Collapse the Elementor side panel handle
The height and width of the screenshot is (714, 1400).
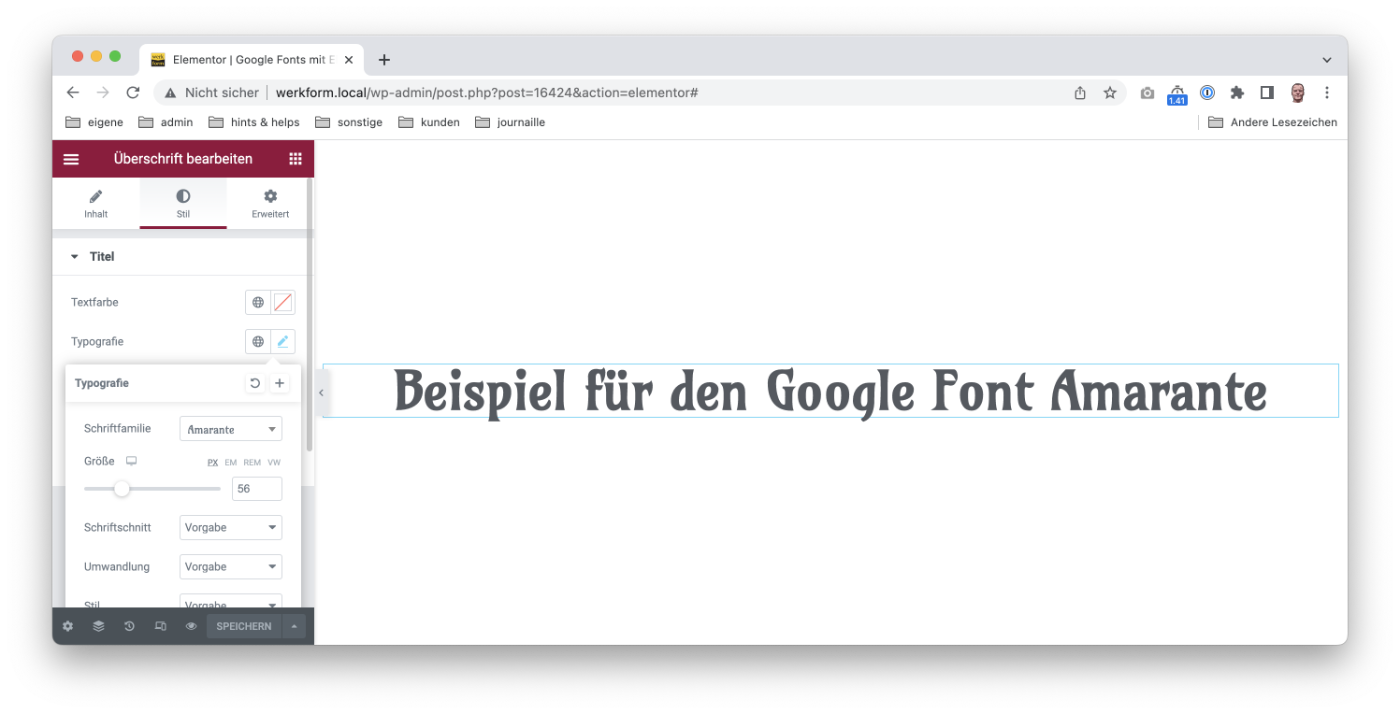[321, 392]
